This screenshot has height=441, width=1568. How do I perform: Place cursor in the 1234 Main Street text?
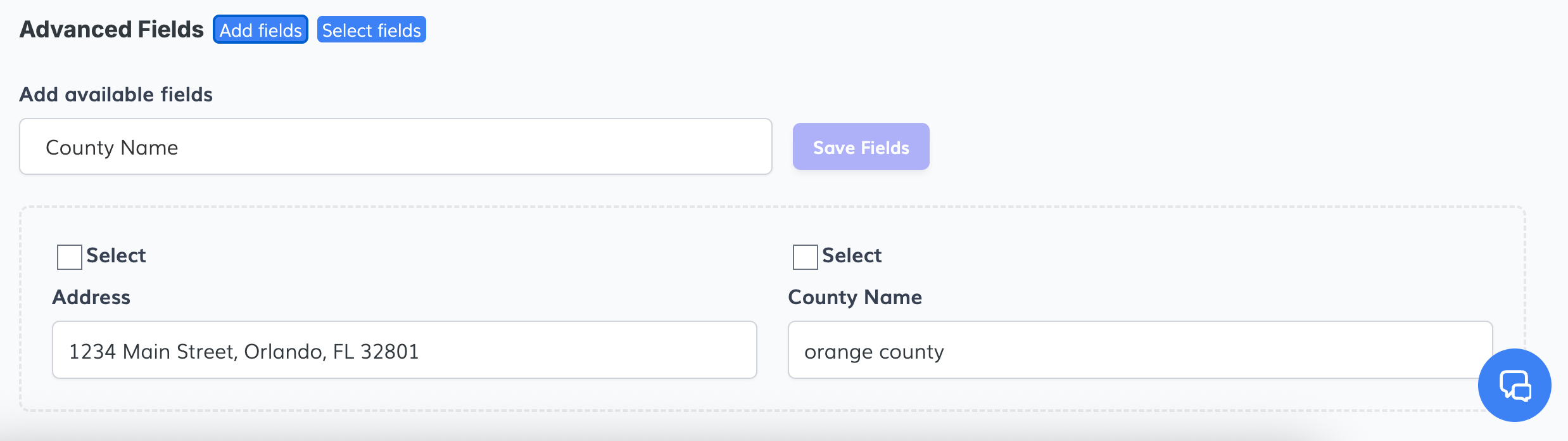(x=244, y=351)
